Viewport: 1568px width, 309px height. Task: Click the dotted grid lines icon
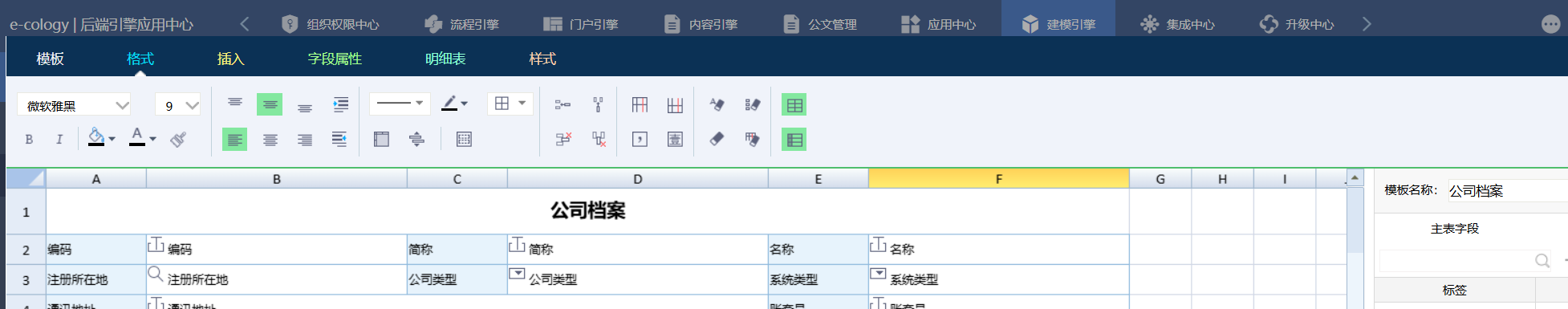pos(464,140)
